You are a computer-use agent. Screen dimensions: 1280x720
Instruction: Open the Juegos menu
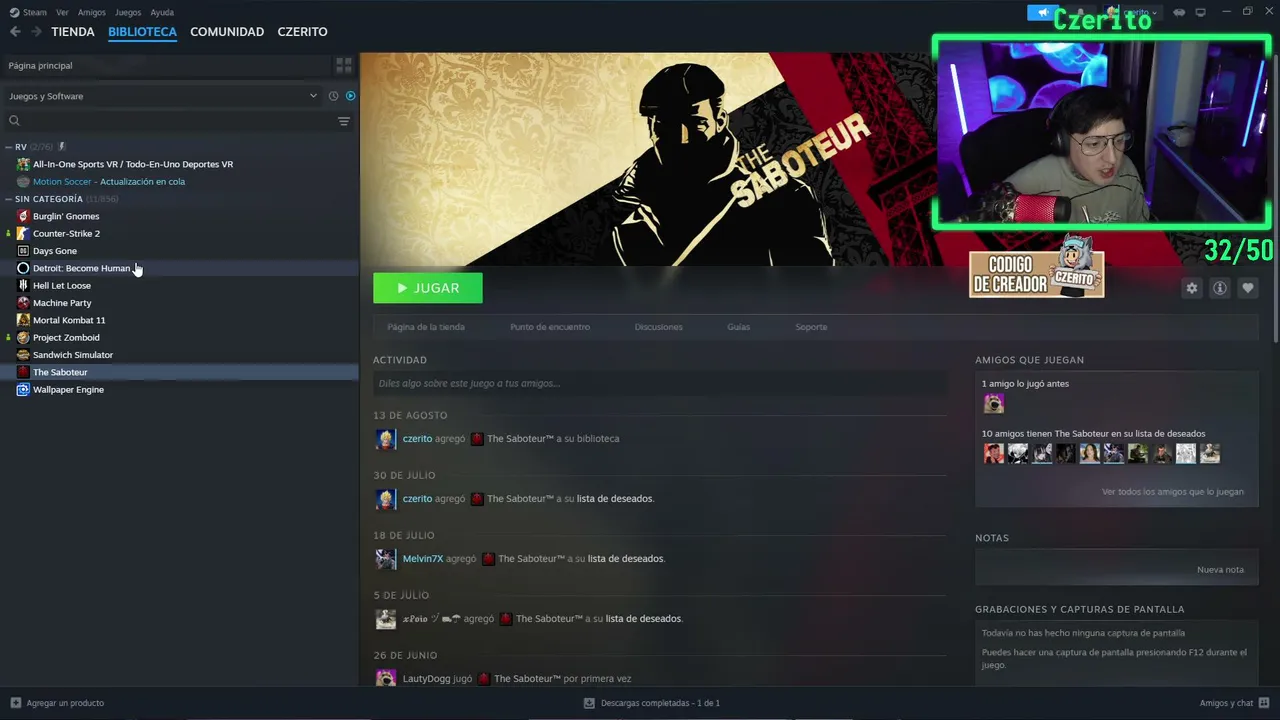[128, 12]
